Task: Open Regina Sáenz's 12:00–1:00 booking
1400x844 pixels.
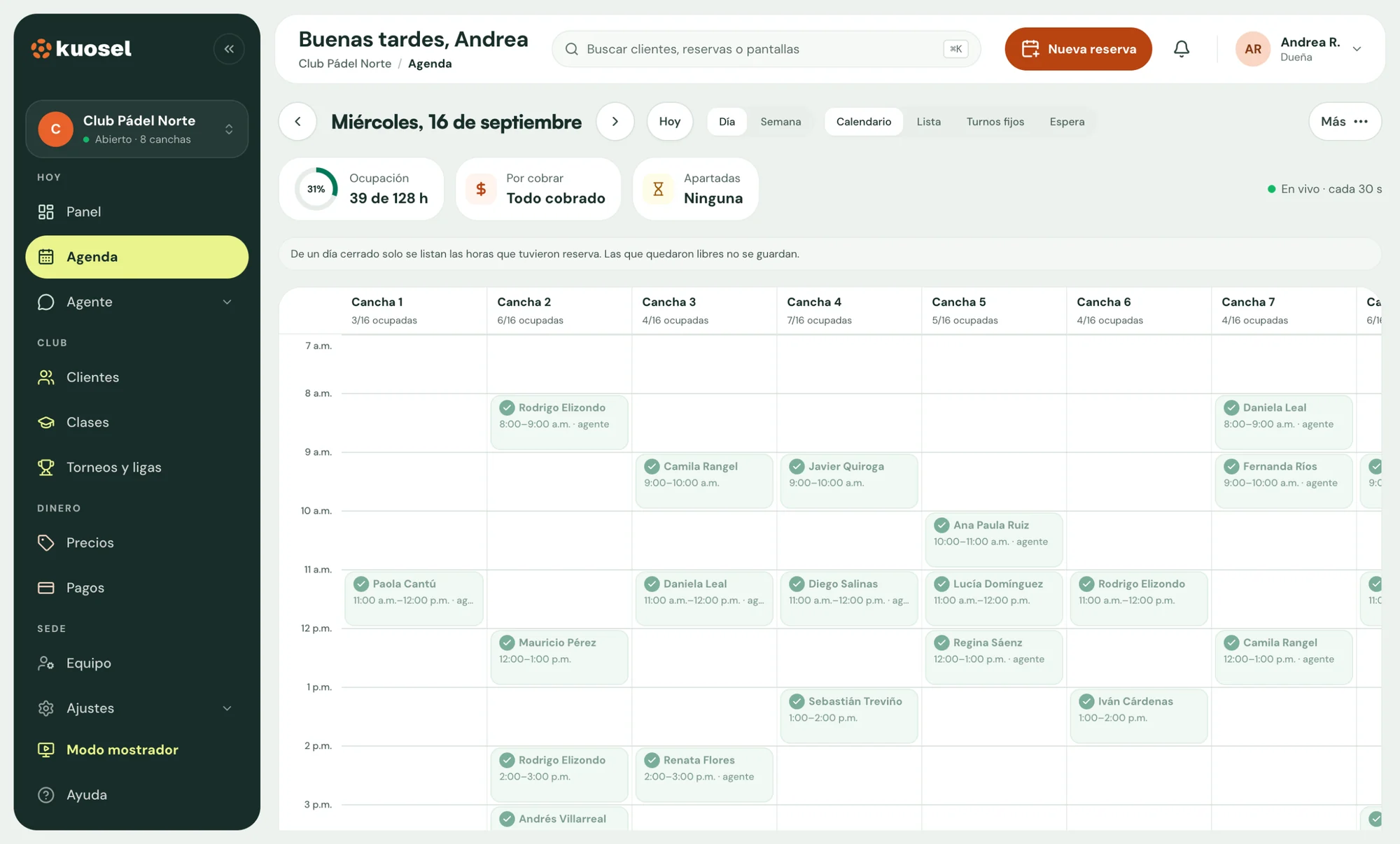Action: (x=994, y=657)
